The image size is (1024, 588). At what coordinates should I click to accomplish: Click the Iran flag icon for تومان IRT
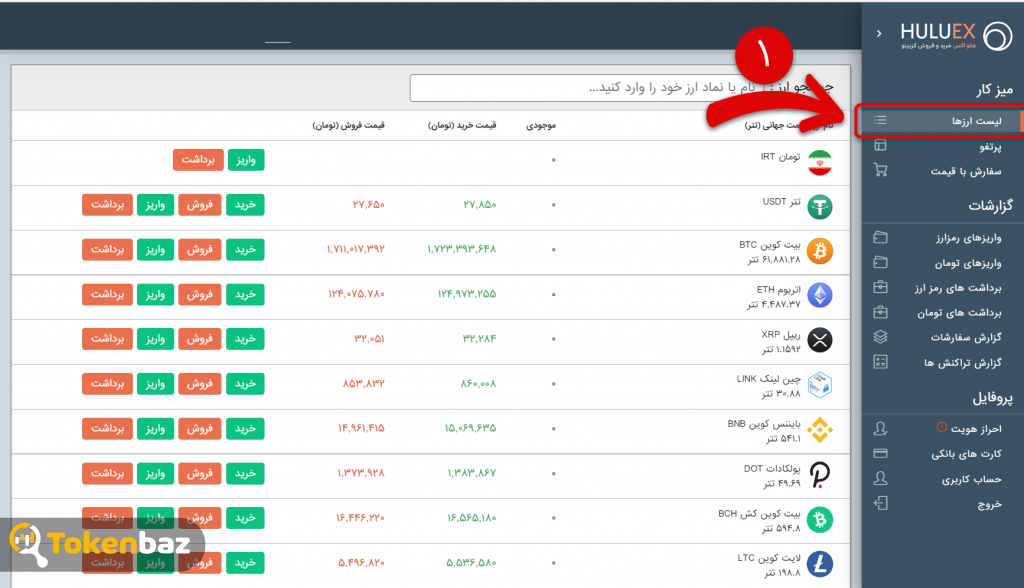pyautogui.click(x=820, y=163)
